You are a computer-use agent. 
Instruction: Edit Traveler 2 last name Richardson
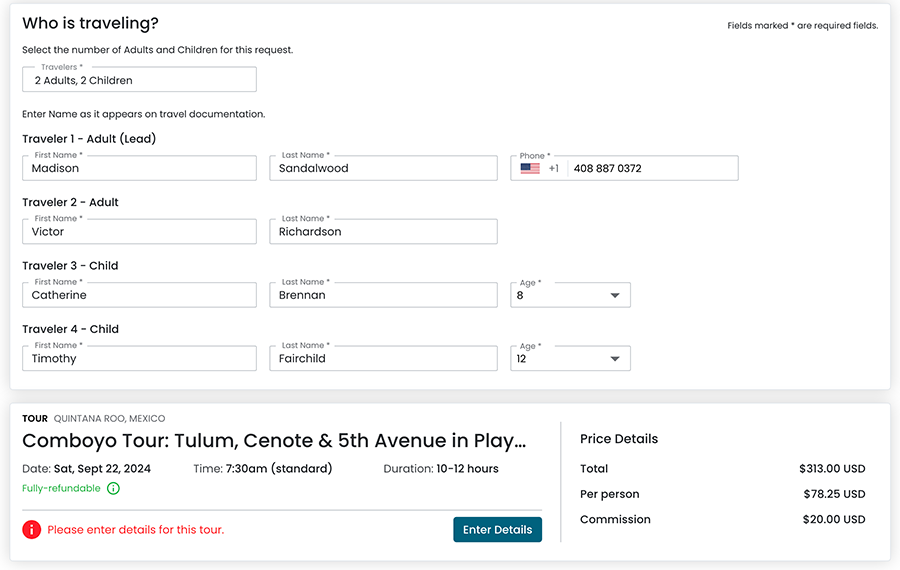coord(383,232)
